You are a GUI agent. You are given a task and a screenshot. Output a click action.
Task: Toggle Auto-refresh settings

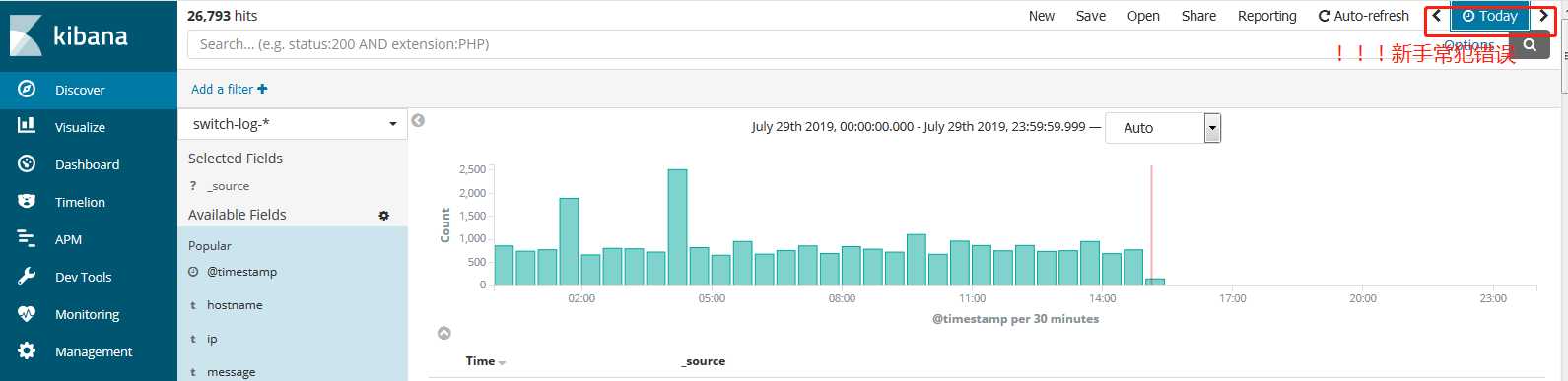[1364, 16]
